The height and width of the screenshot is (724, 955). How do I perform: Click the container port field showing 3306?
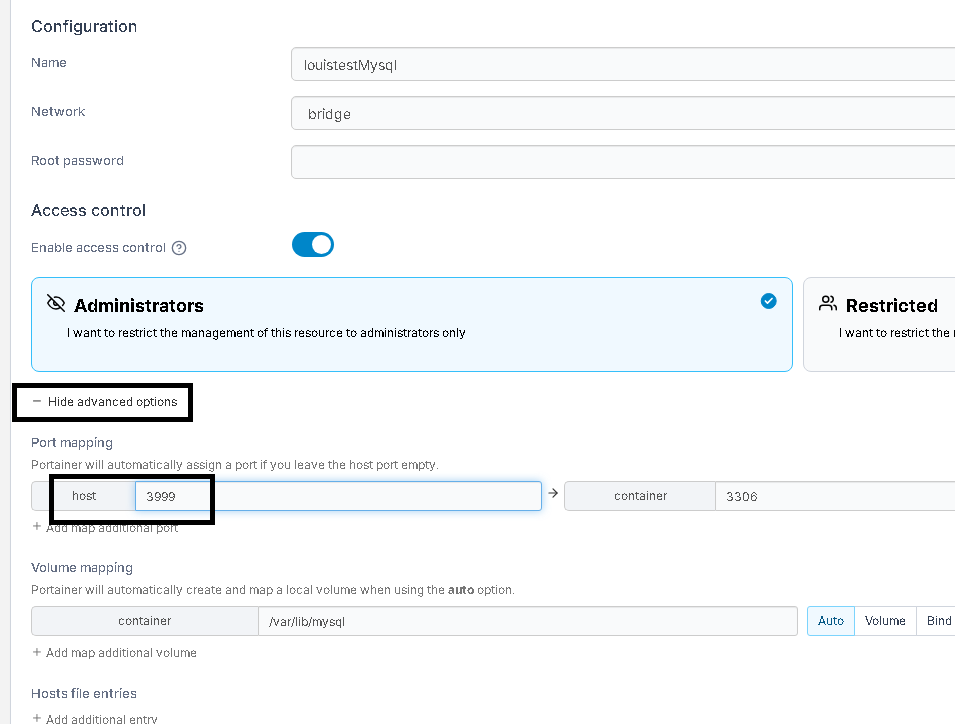(x=835, y=496)
